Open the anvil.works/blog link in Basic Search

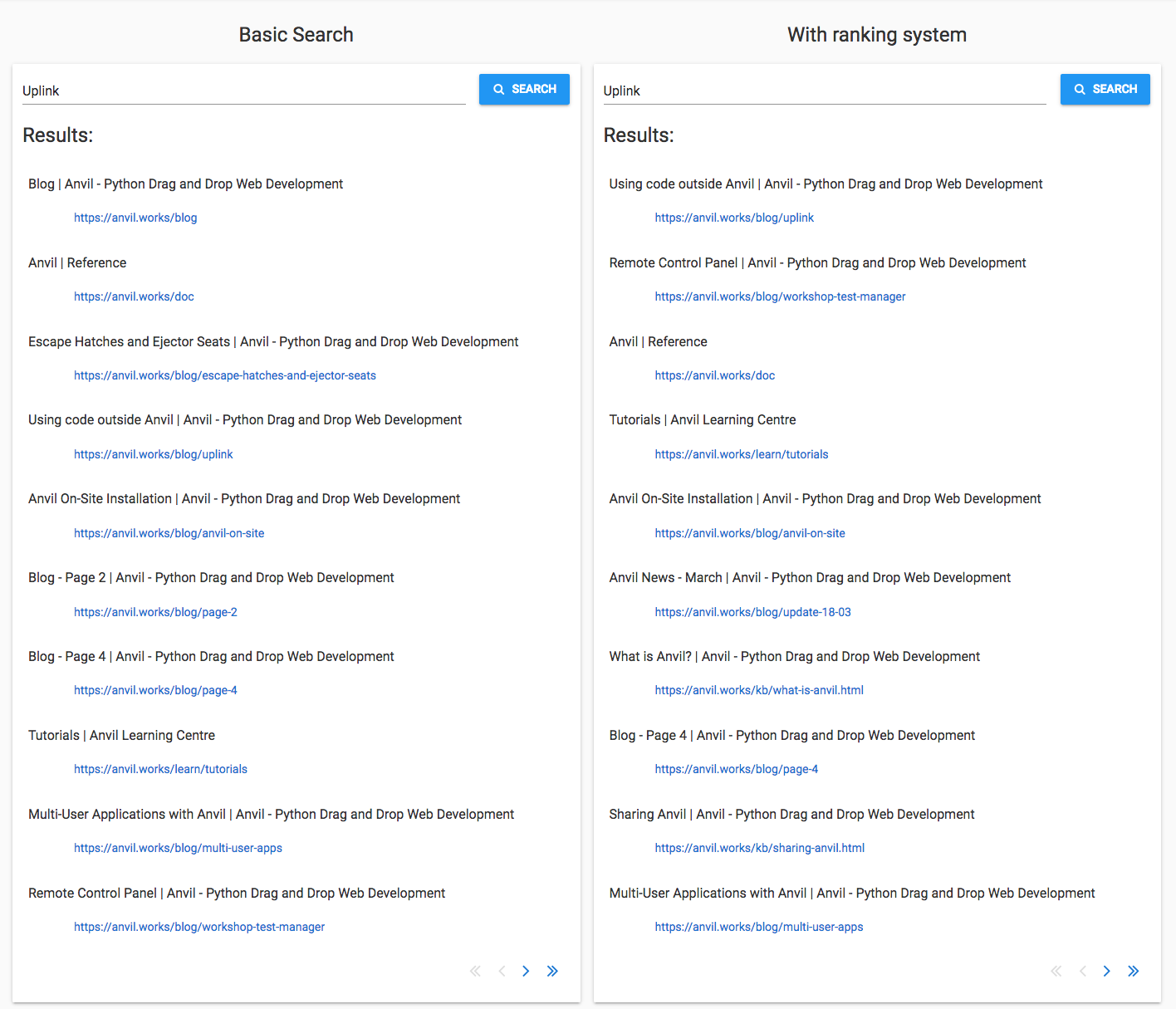[x=135, y=218]
